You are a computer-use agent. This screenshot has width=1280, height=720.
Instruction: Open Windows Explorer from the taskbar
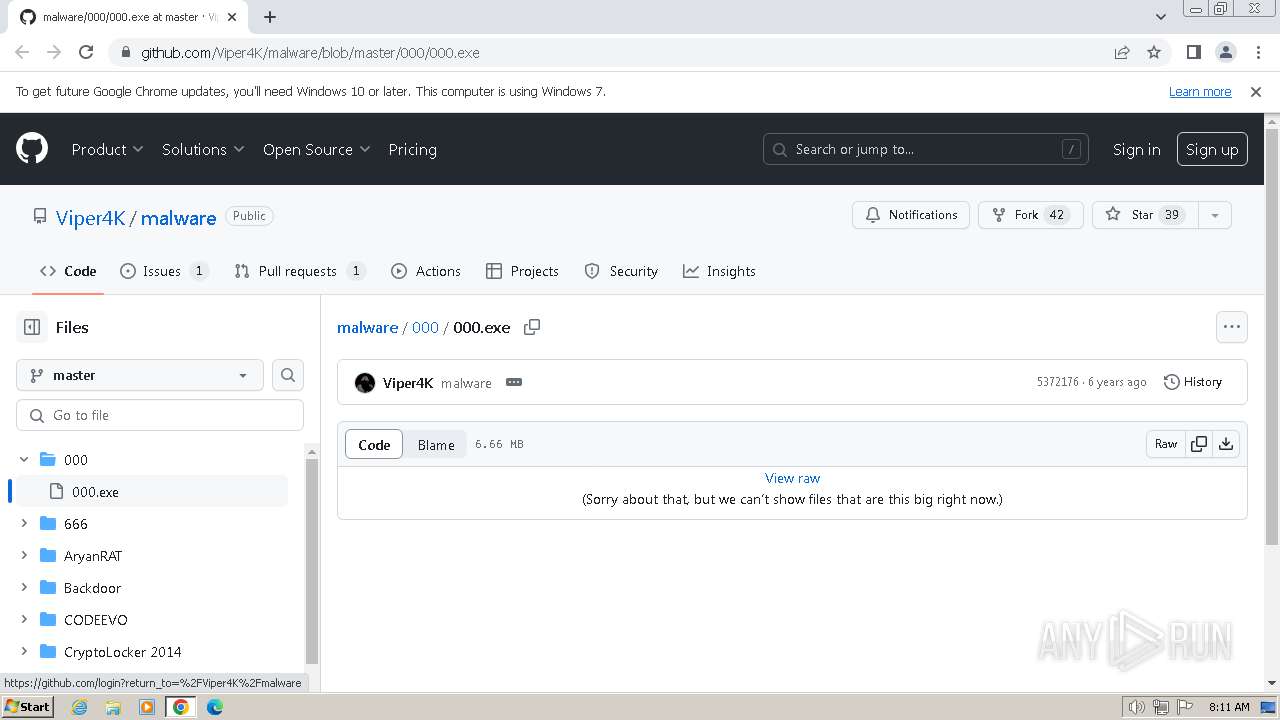[113, 707]
